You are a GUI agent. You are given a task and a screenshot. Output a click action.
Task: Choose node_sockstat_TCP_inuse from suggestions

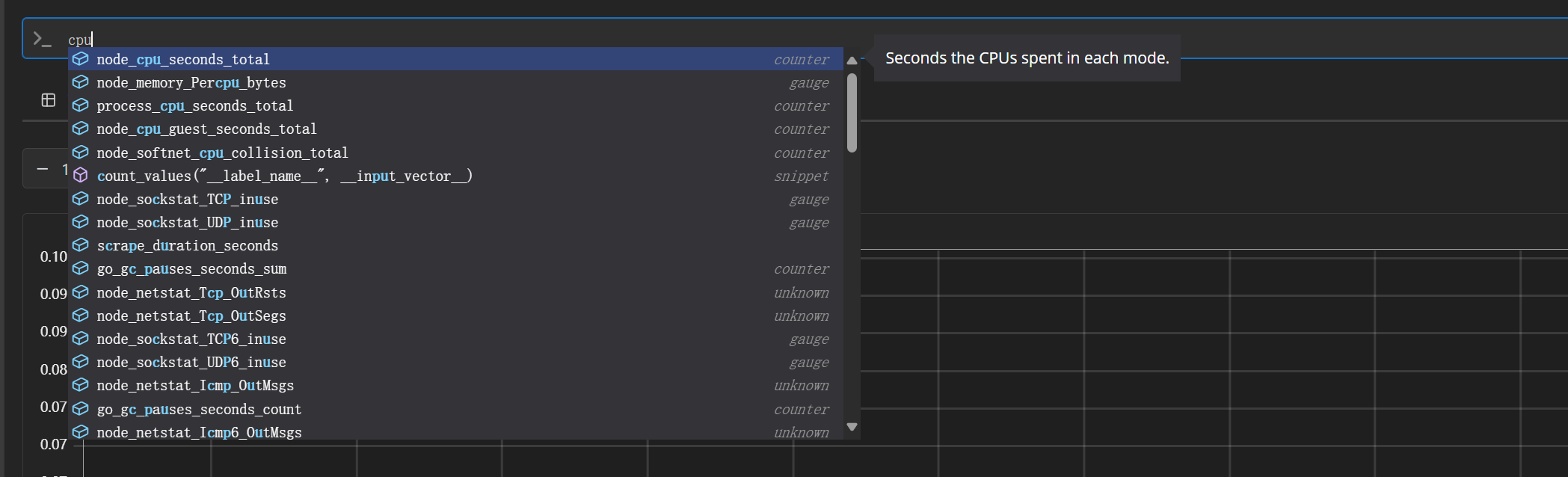coord(455,199)
